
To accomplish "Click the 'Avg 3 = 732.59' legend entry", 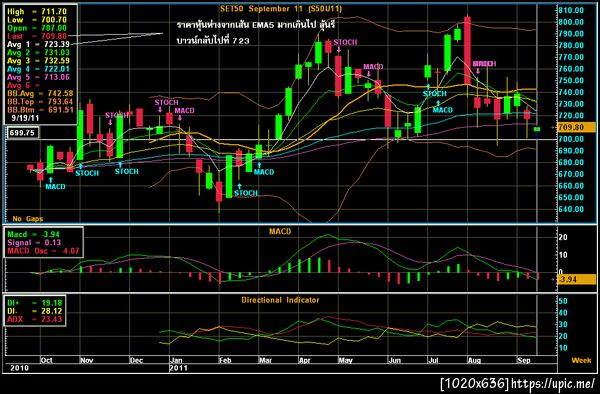I will (38, 60).
